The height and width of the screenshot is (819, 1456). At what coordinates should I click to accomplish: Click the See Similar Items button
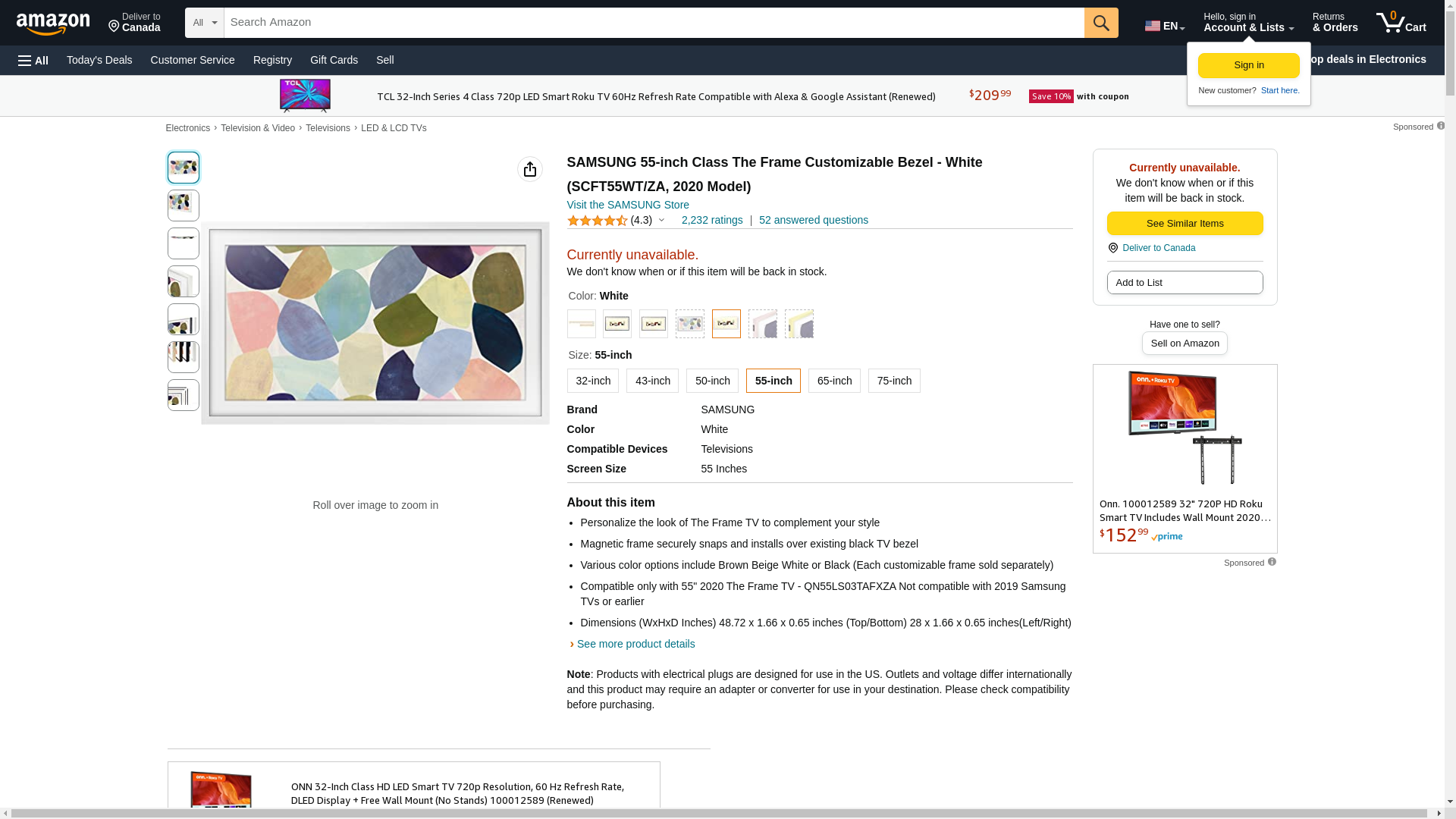(1185, 224)
